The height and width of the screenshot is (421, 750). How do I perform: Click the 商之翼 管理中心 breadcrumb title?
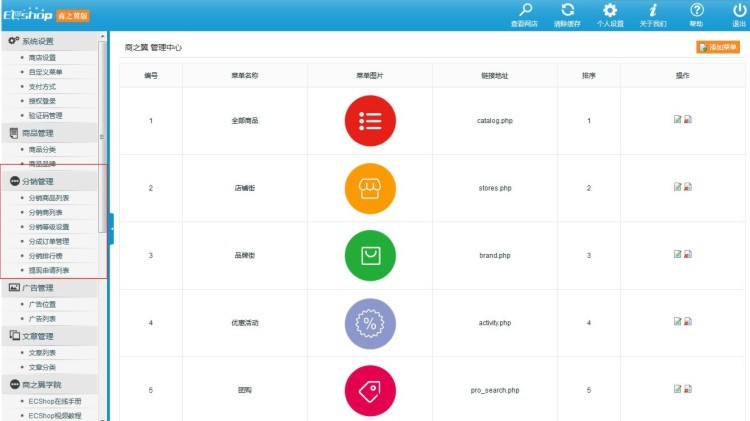click(153, 47)
